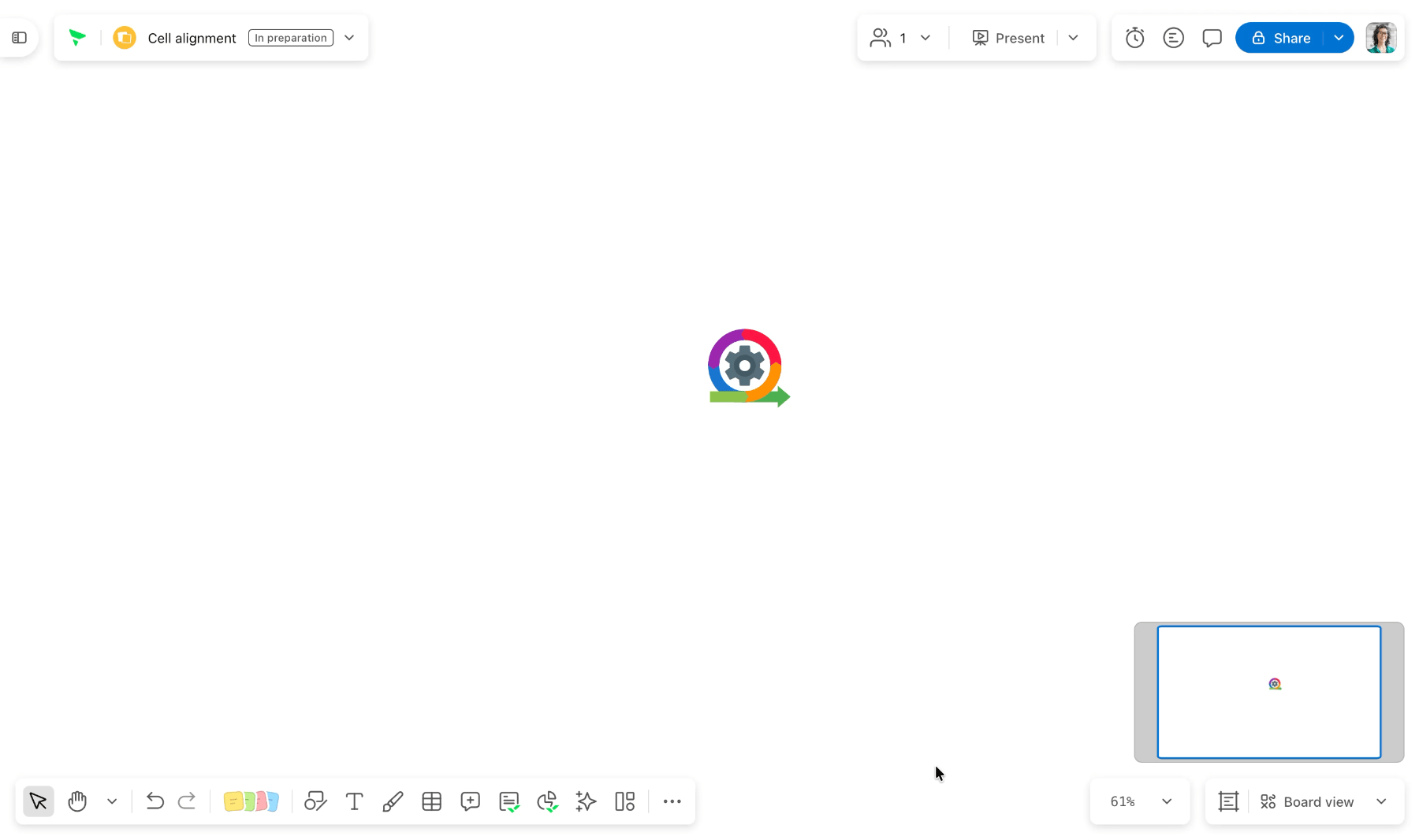
Task: Select the hand pan tool
Action: coord(77,801)
